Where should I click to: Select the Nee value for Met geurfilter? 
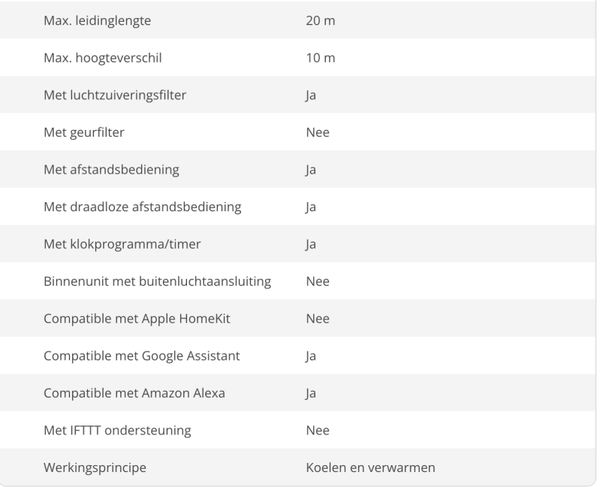[318, 132]
